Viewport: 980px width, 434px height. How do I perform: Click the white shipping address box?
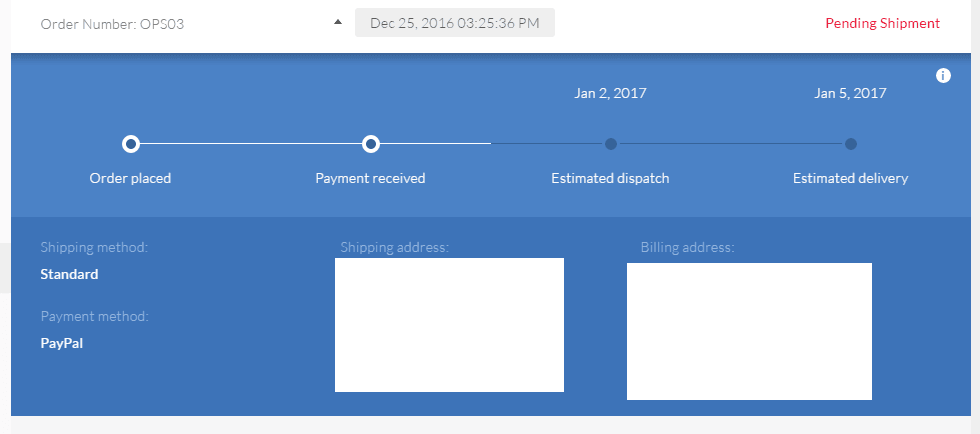click(449, 325)
